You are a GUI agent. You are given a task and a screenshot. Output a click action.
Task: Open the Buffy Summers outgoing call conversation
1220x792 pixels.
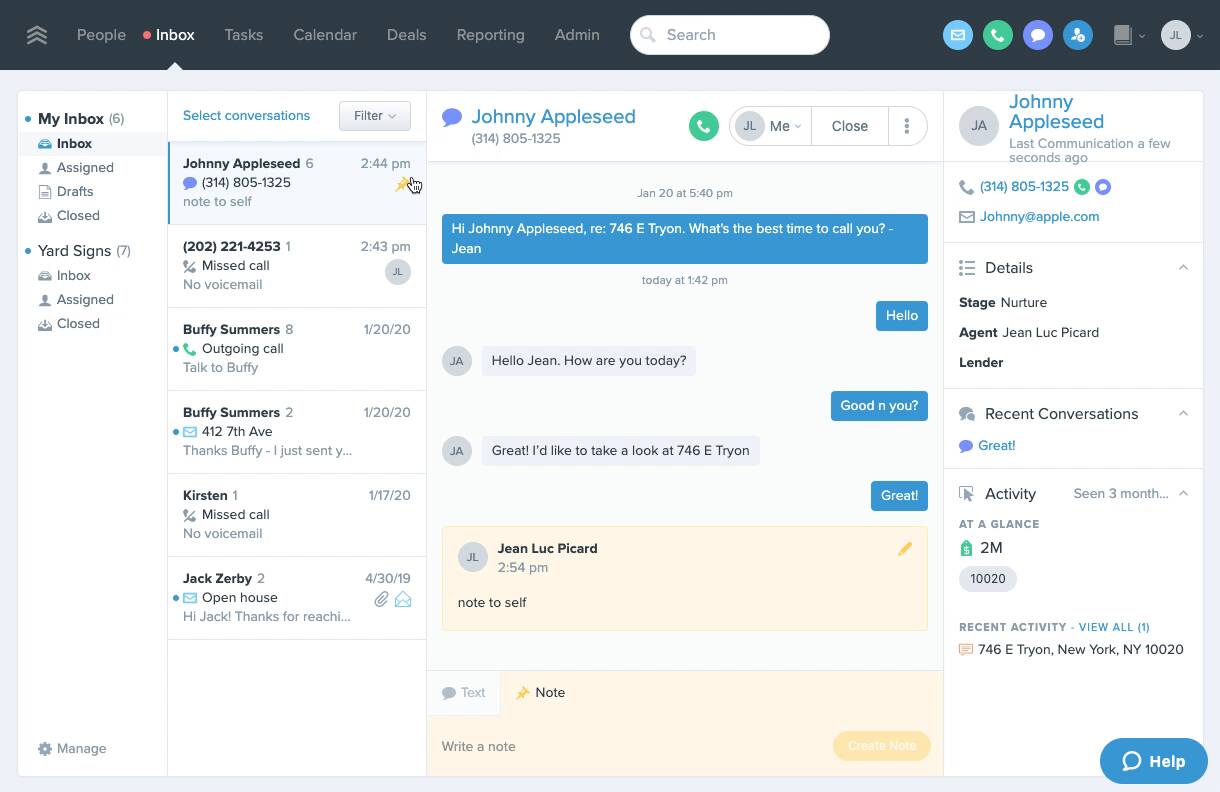pos(296,348)
